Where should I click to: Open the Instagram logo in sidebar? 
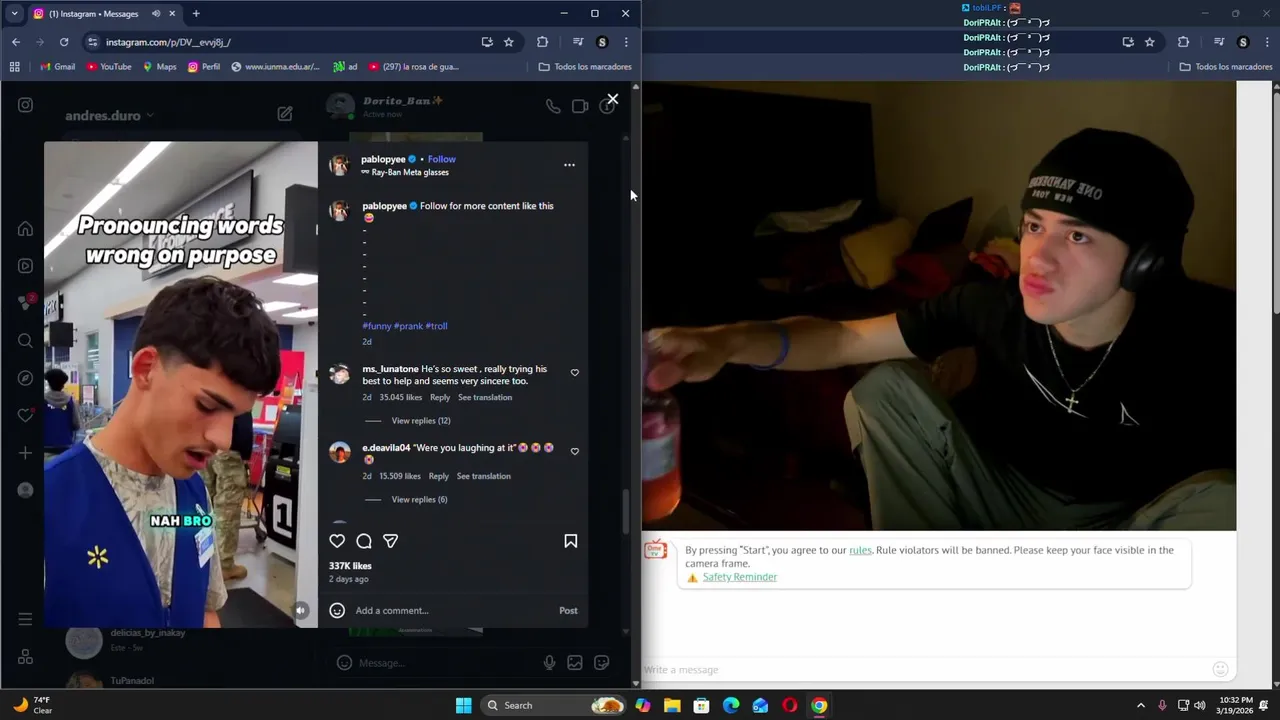[25, 105]
